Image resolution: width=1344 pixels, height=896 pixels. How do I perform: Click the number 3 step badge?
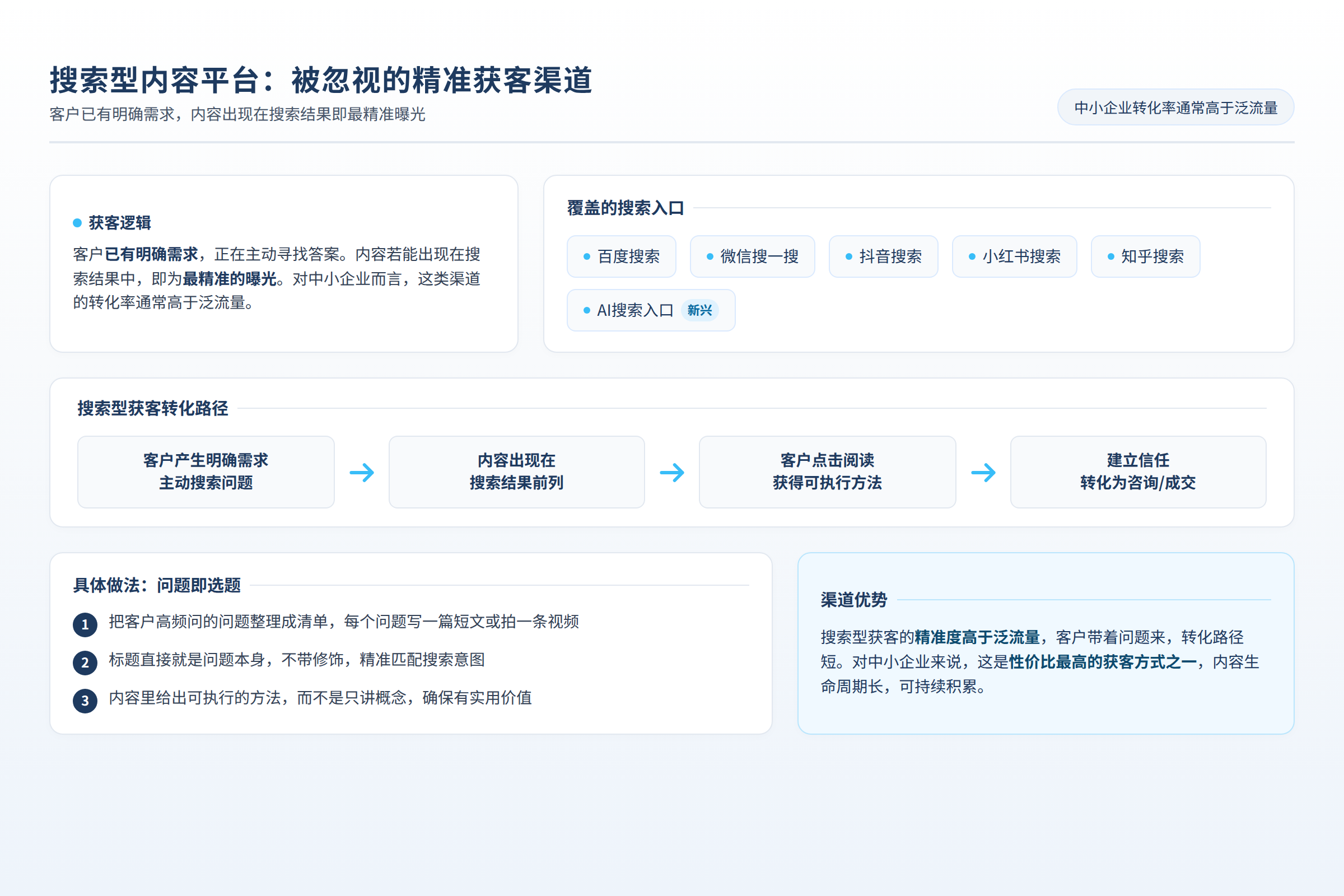pyautogui.click(x=85, y=701)
